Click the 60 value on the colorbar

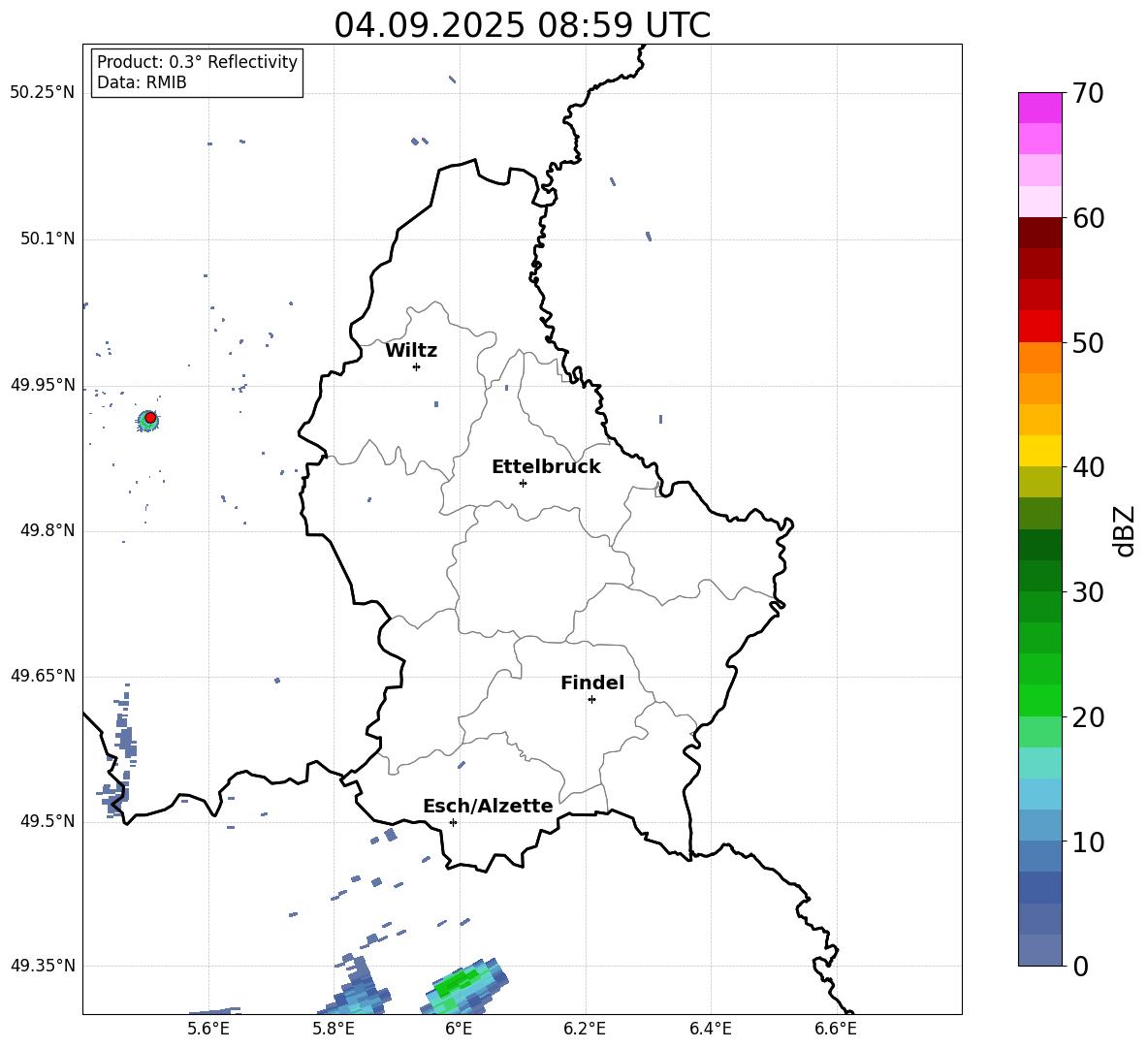click(x=1088, y=218)
